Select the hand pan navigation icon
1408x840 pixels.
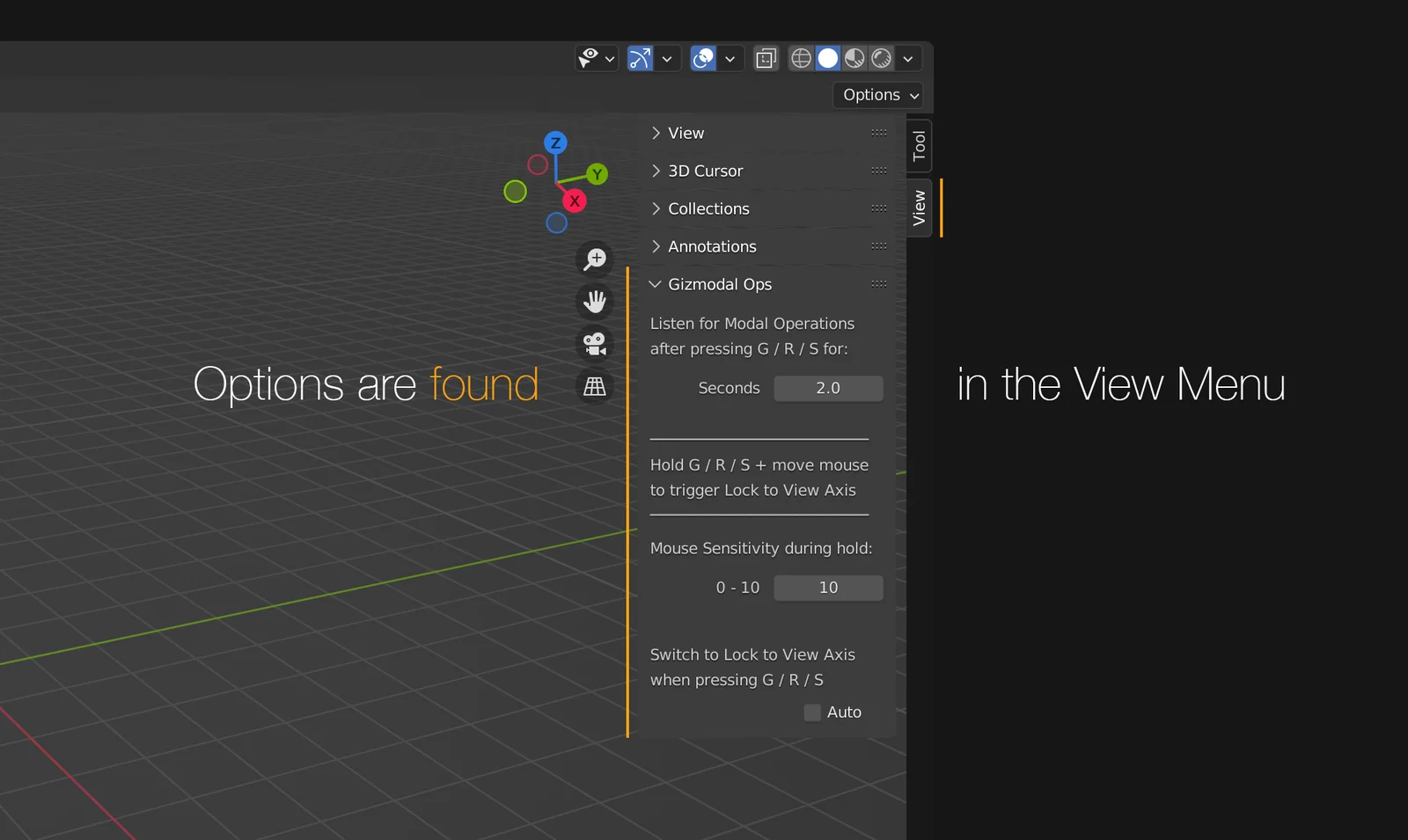[595, 301]
